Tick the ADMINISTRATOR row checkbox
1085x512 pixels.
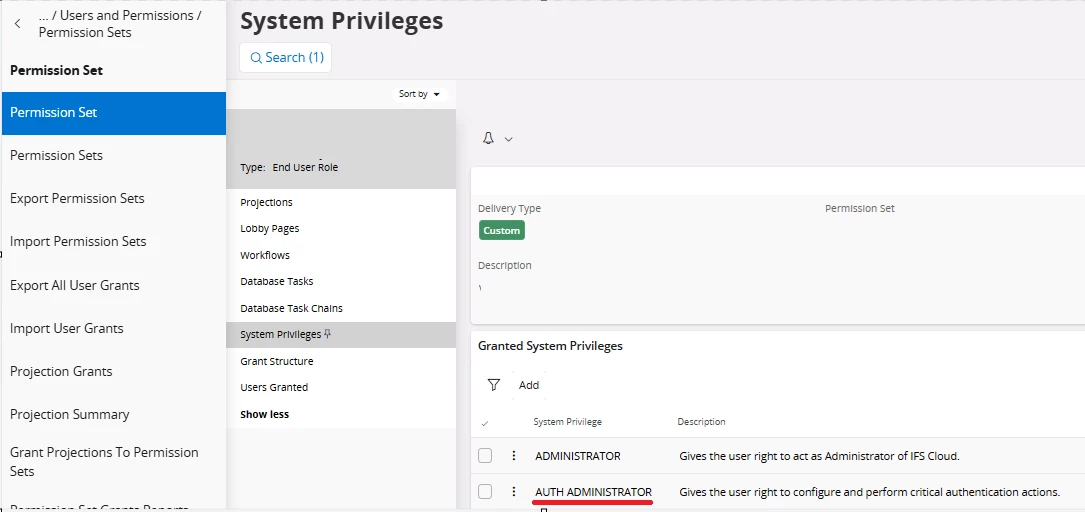point(485,456)
